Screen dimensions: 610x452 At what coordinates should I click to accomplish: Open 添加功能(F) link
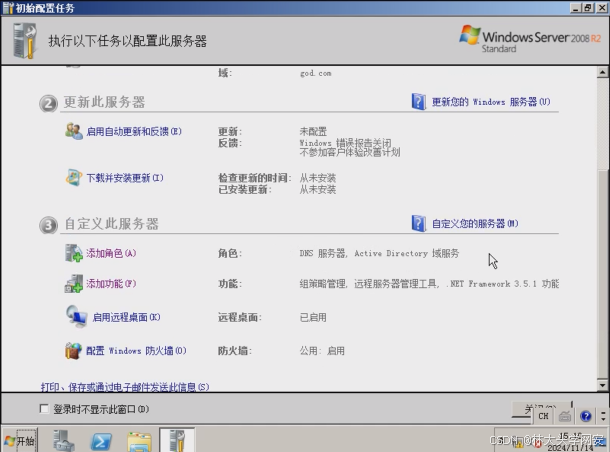click(x=111, y=284)
